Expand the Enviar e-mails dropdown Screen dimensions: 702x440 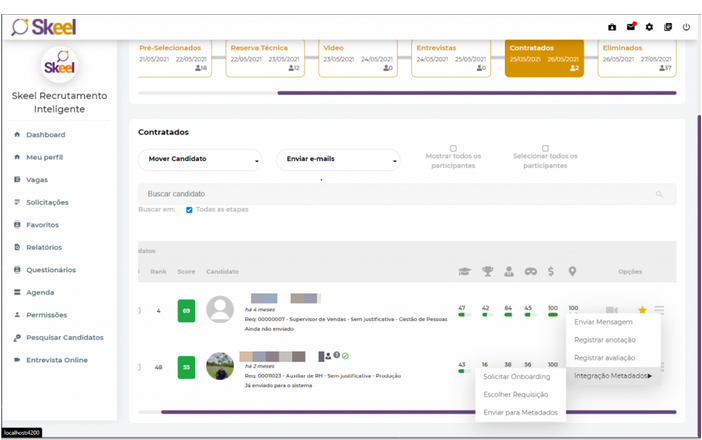(x=337, y=160)
